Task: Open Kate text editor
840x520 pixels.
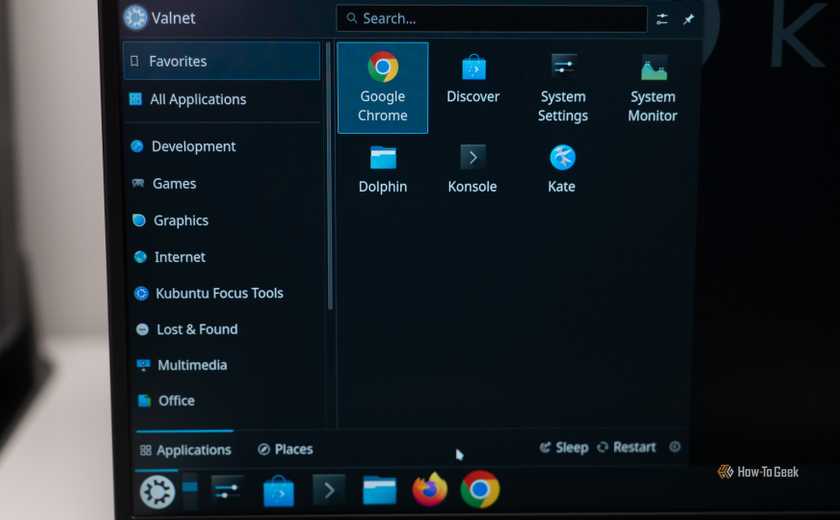Action: point(561,169)
